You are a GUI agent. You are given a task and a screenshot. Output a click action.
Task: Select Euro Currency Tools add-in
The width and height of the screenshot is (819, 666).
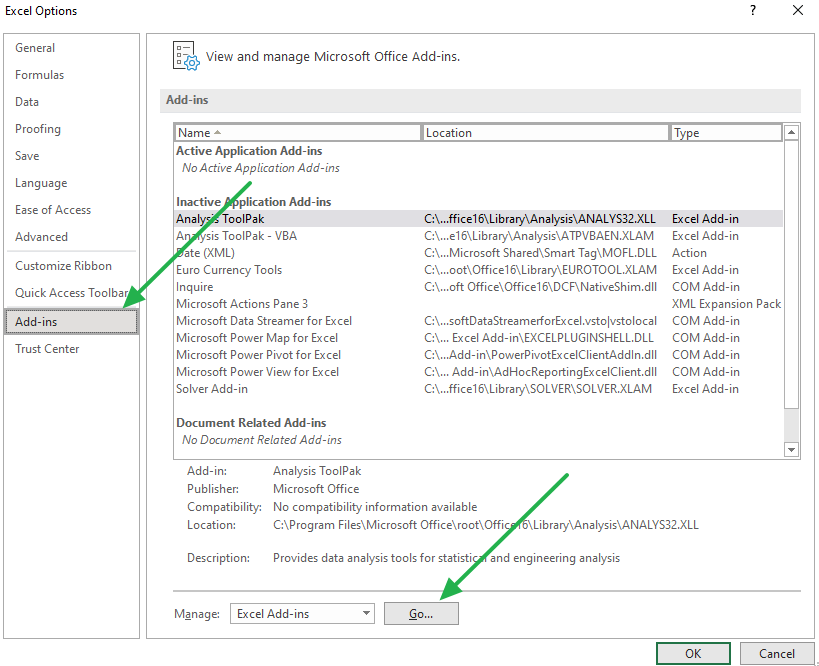tap(478, 270)
